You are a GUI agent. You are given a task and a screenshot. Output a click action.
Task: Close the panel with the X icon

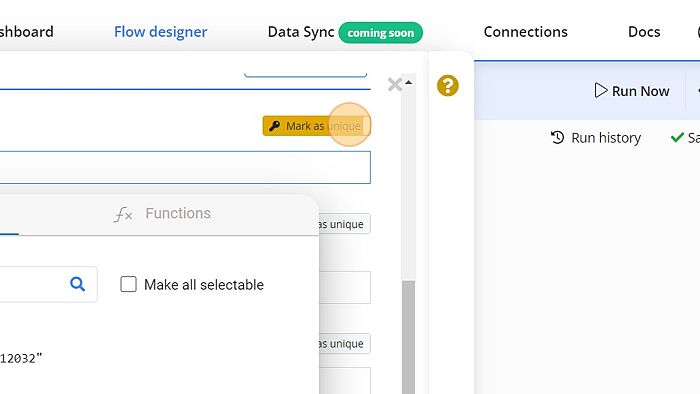coord(395,84)
